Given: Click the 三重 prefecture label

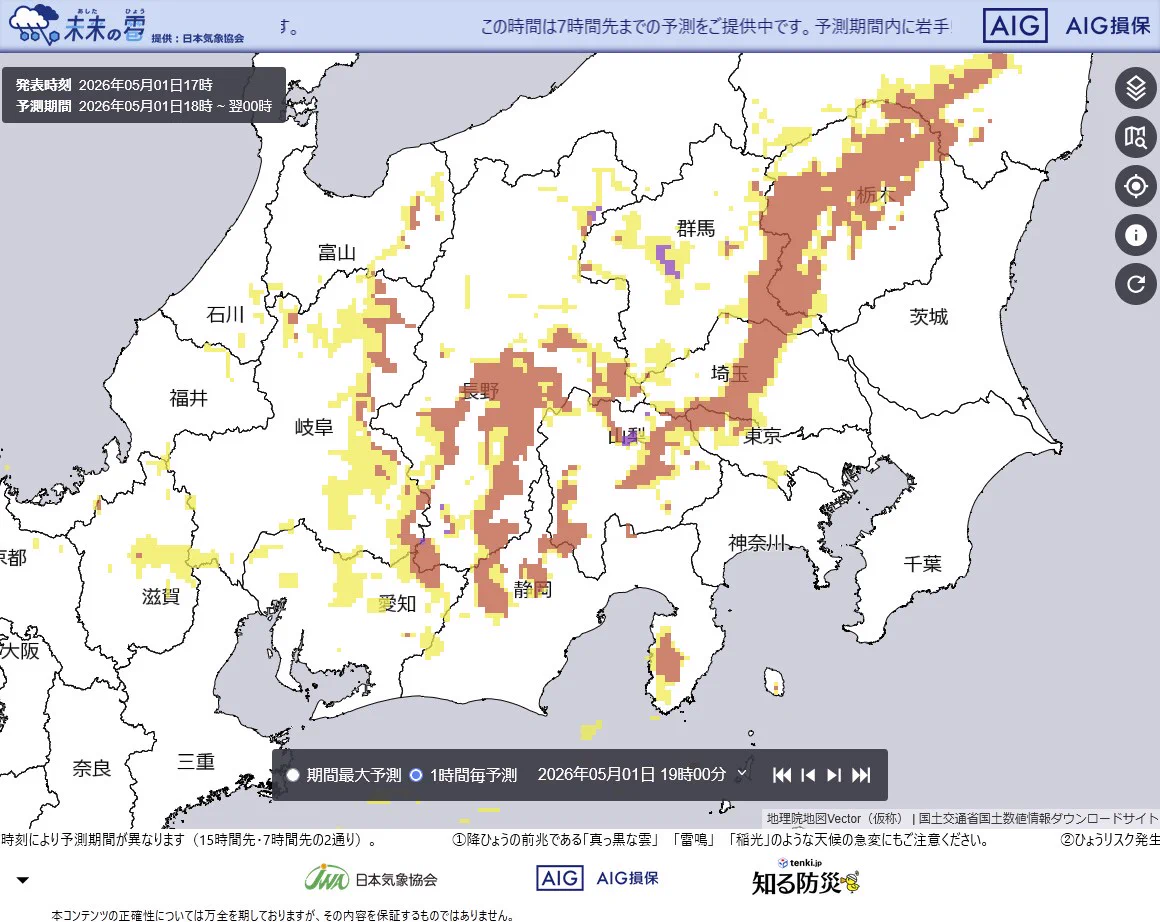Looking at the screenshot, I should click(x=196, y=761).
